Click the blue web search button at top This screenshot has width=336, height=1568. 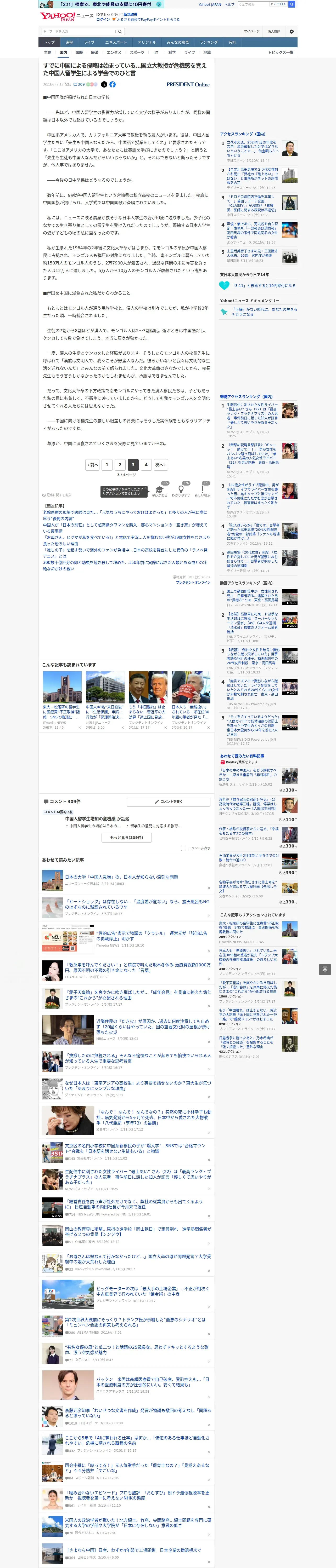pos(292,4)
